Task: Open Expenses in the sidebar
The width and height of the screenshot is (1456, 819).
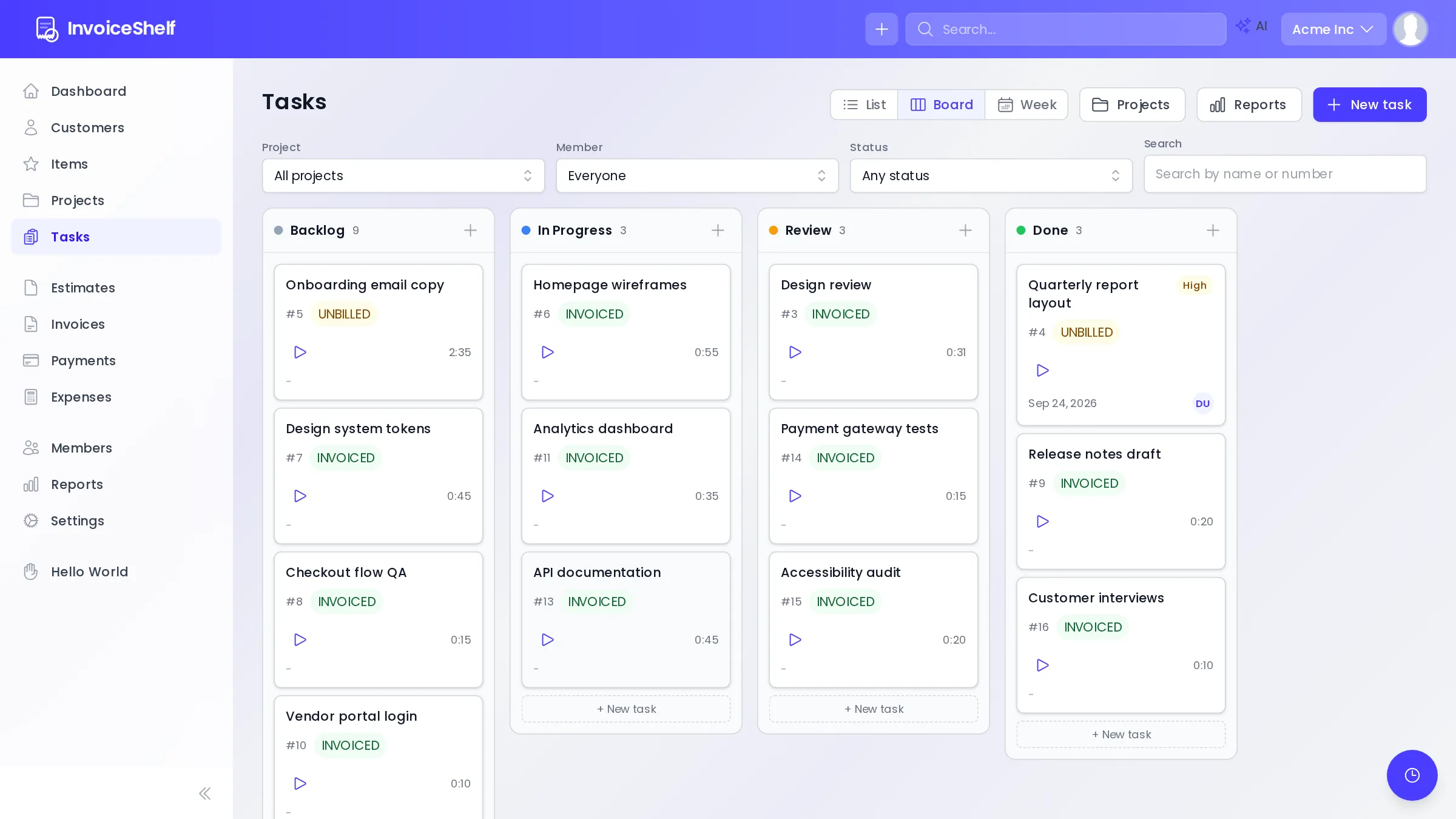Action: (116, 397)
